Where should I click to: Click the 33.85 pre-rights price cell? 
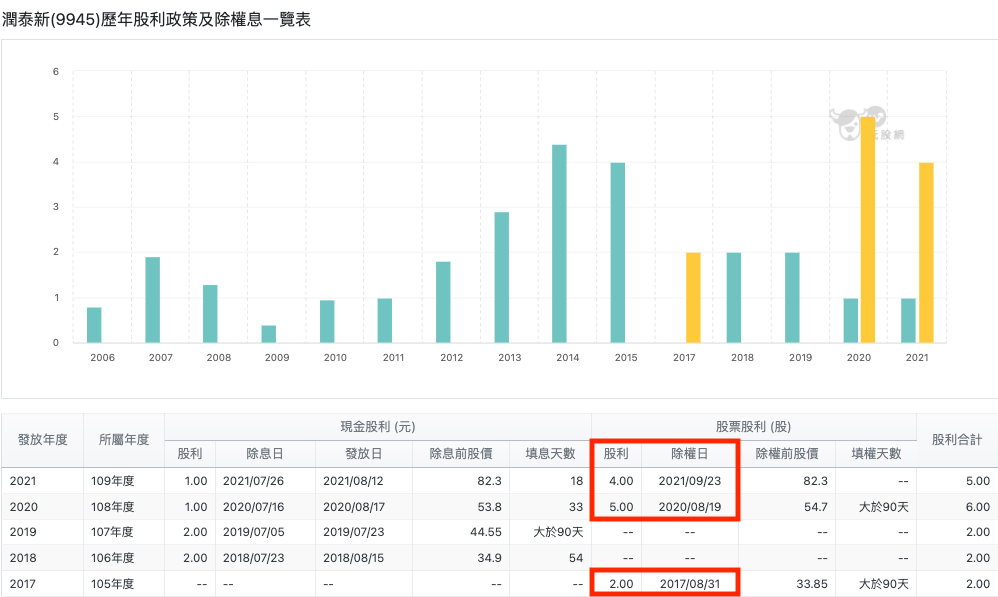pyautogui.click(x=787, y=584)
